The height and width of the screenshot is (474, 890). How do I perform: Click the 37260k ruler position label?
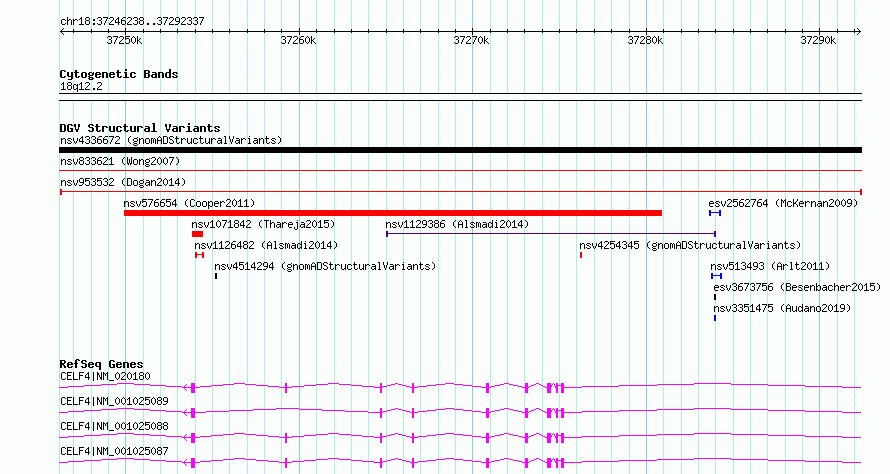click(x=299, y=40)
